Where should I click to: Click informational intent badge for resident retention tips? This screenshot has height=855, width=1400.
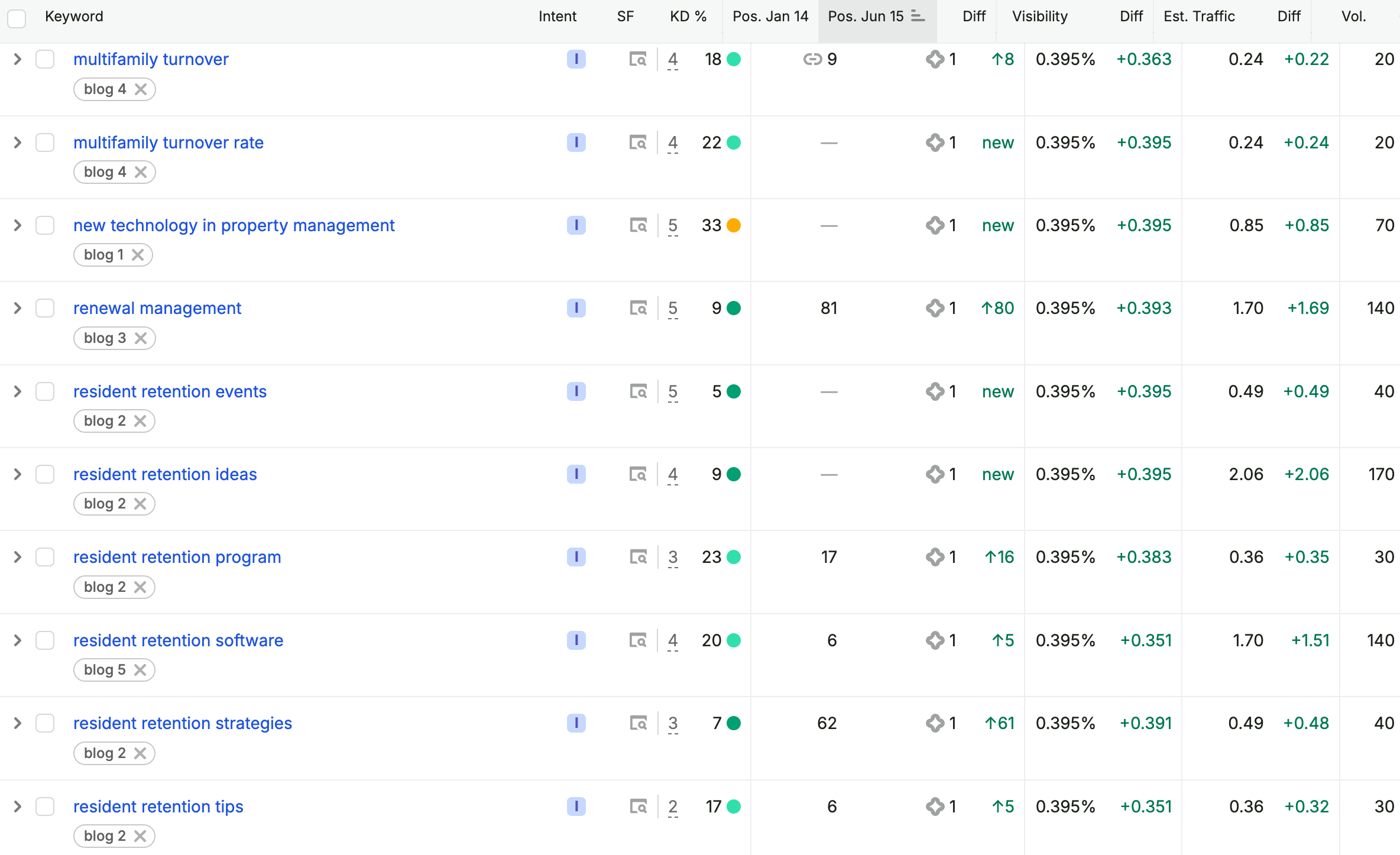click(x=576, y=807)
